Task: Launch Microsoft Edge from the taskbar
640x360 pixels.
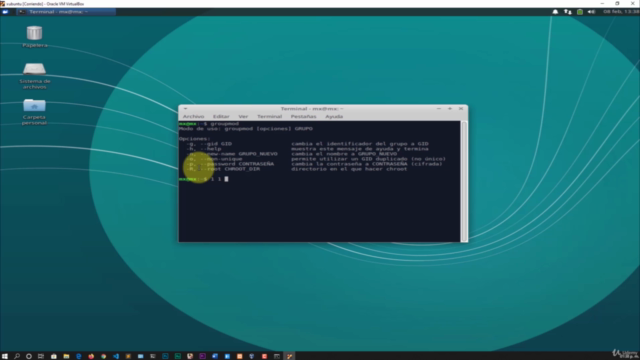Action: pos(78,356)
